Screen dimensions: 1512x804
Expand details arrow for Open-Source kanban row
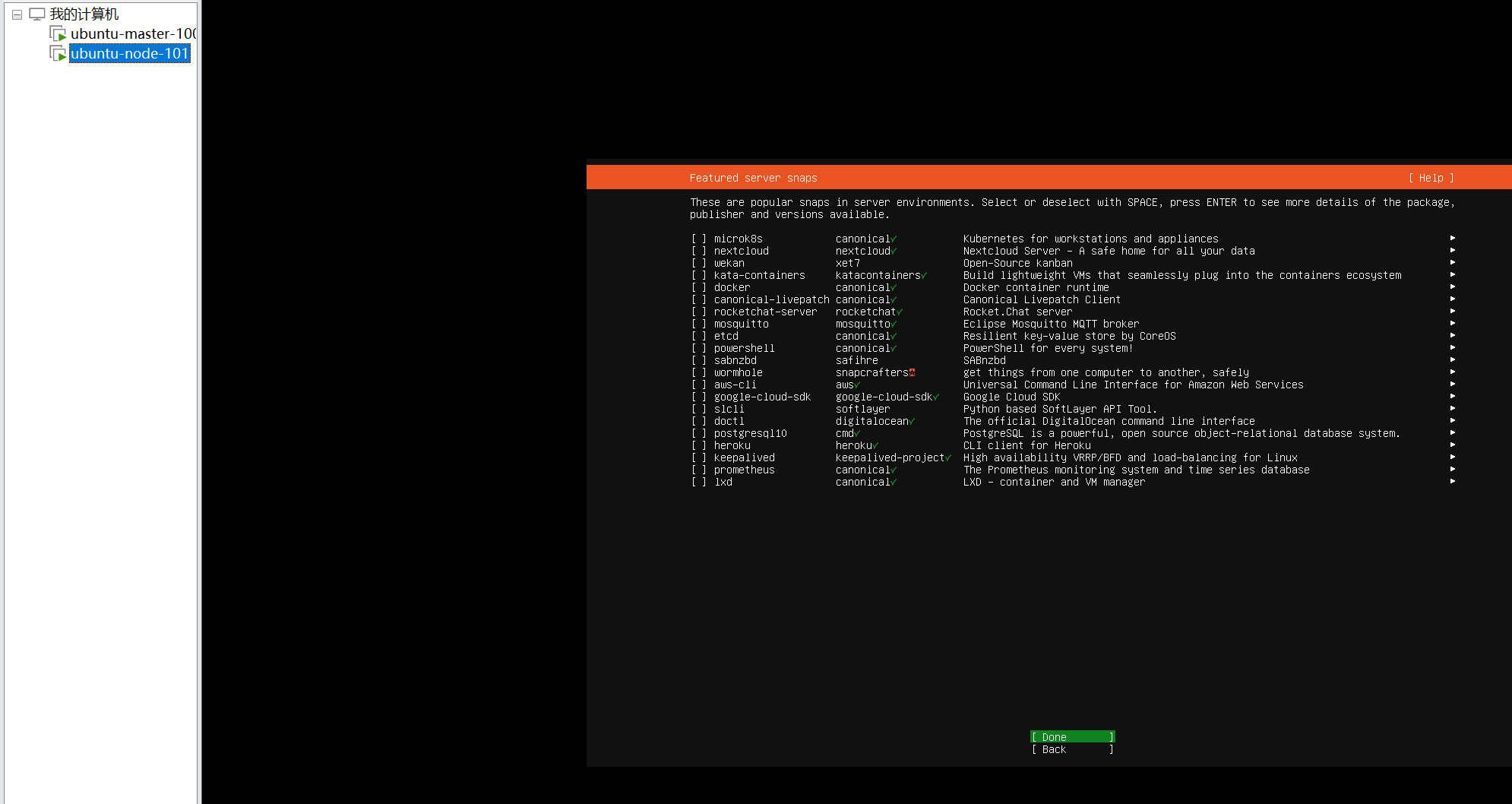tap(1453, 262)
